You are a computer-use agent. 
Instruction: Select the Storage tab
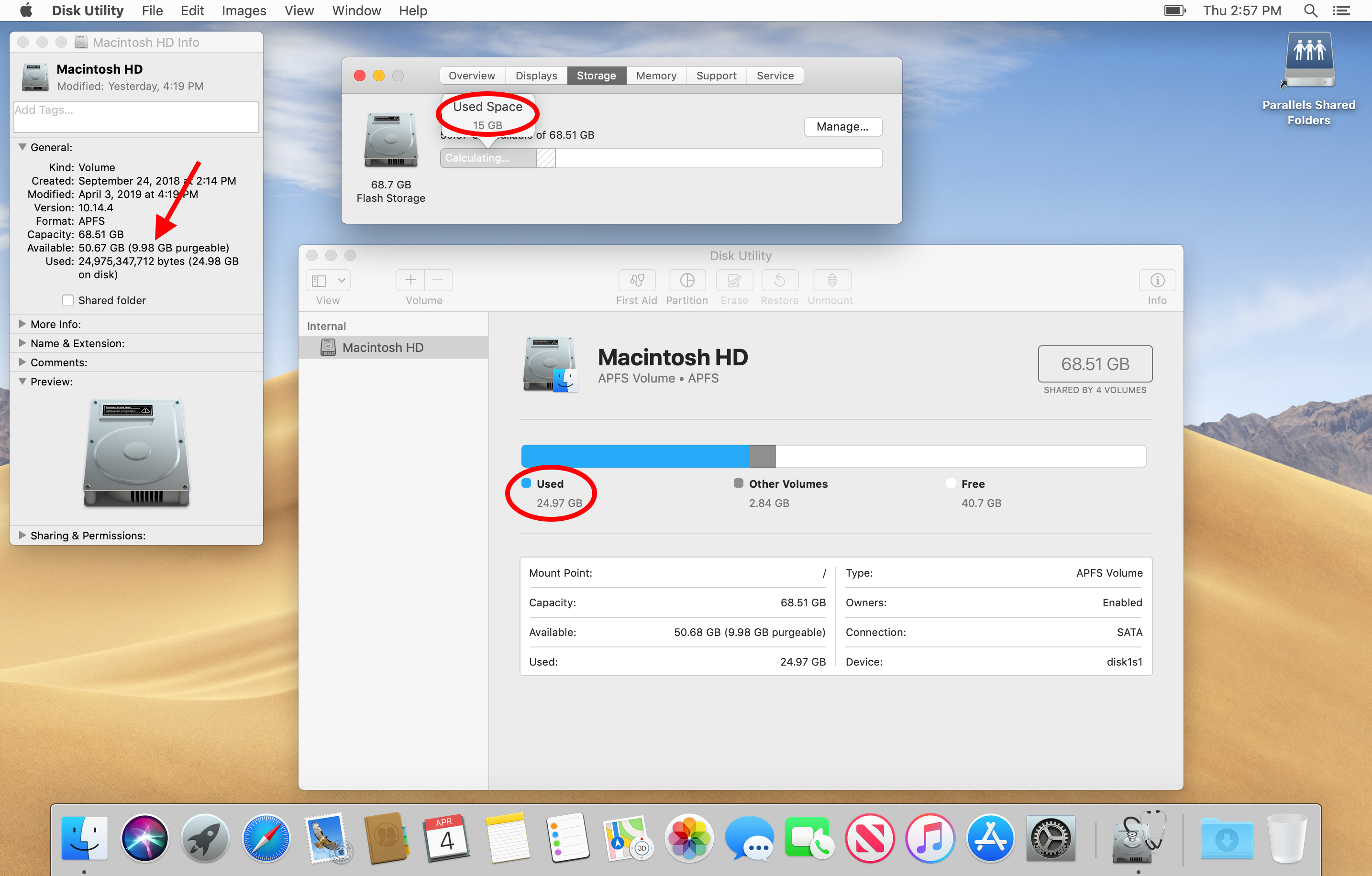pyautogui.click(x=596, y=76)
